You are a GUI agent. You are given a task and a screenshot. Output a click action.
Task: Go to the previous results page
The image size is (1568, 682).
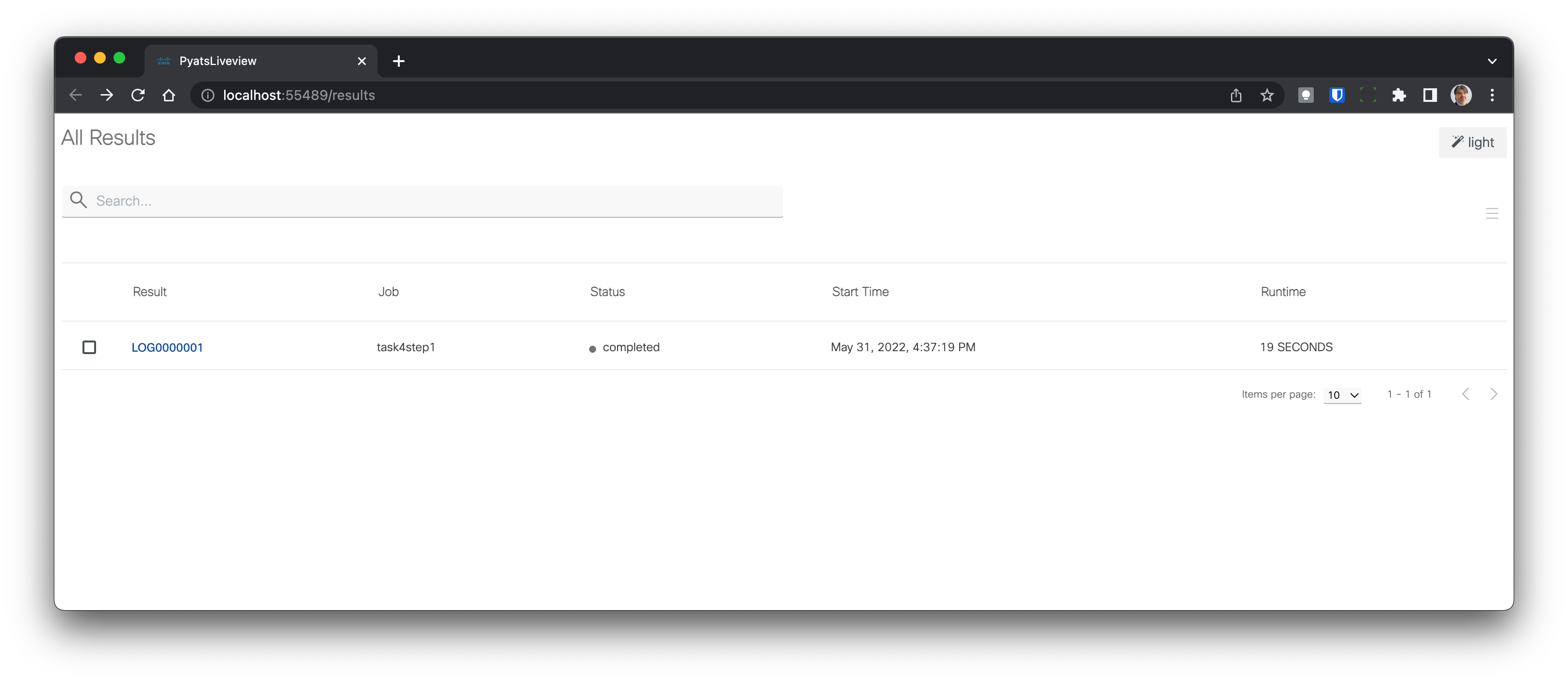point(1466,394)
